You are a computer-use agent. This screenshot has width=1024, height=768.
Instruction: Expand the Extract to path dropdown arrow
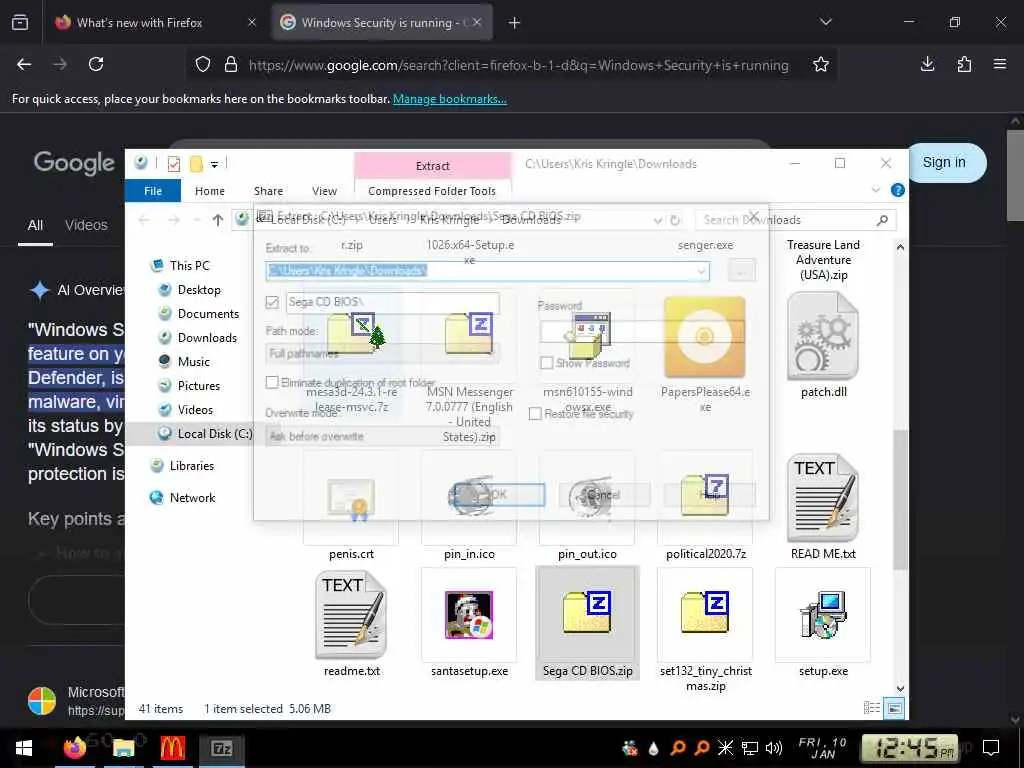point(701,271)
